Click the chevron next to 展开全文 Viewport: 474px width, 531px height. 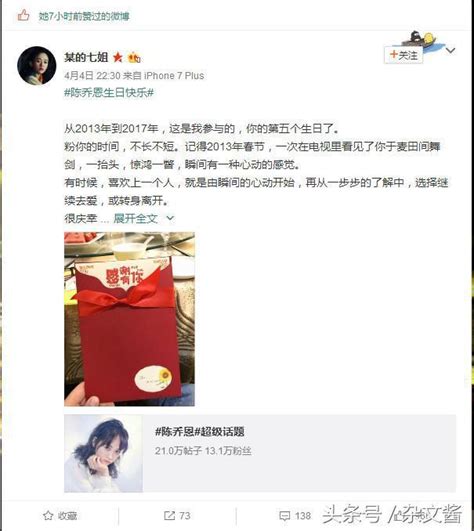click(x=170, y=219)
